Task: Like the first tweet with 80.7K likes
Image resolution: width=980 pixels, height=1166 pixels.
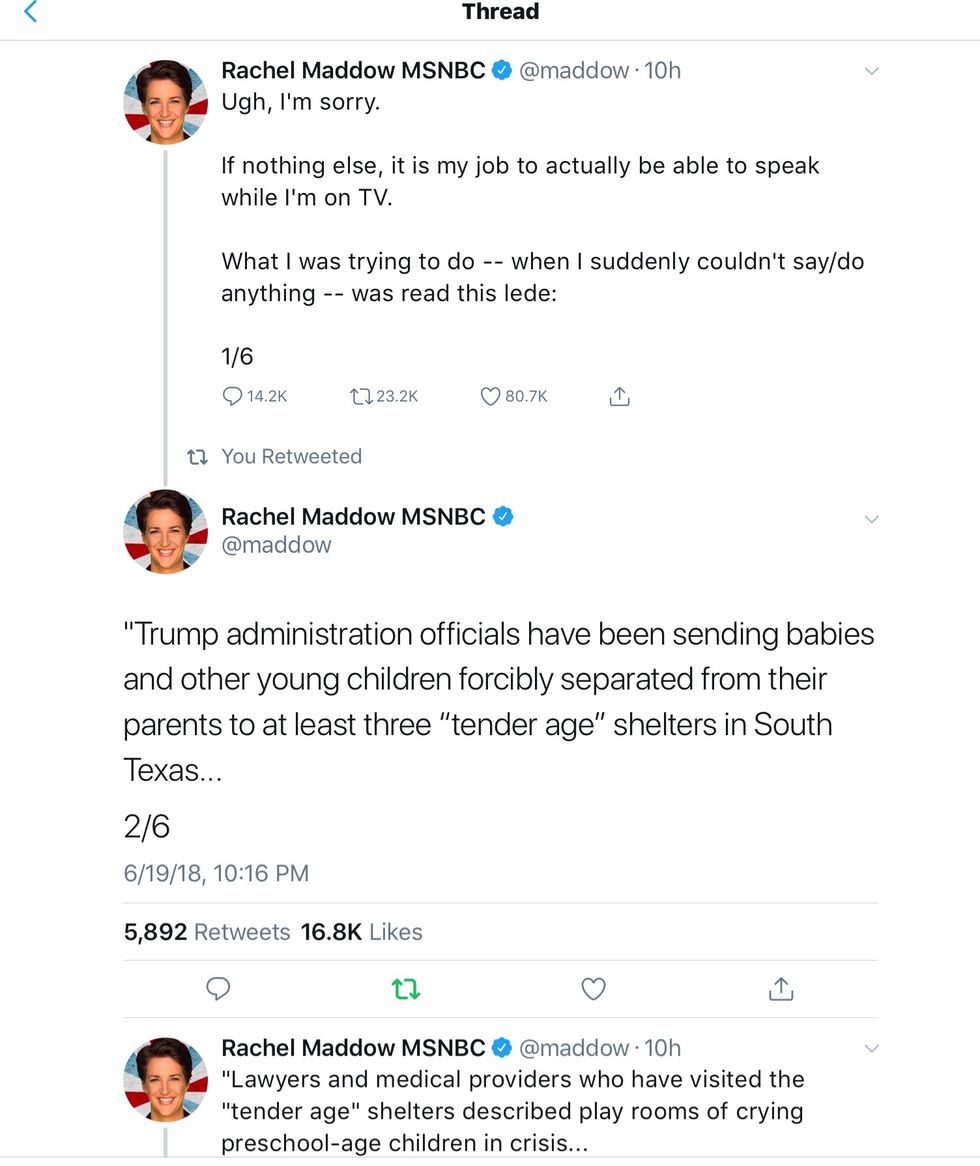Action: [490, 397]
